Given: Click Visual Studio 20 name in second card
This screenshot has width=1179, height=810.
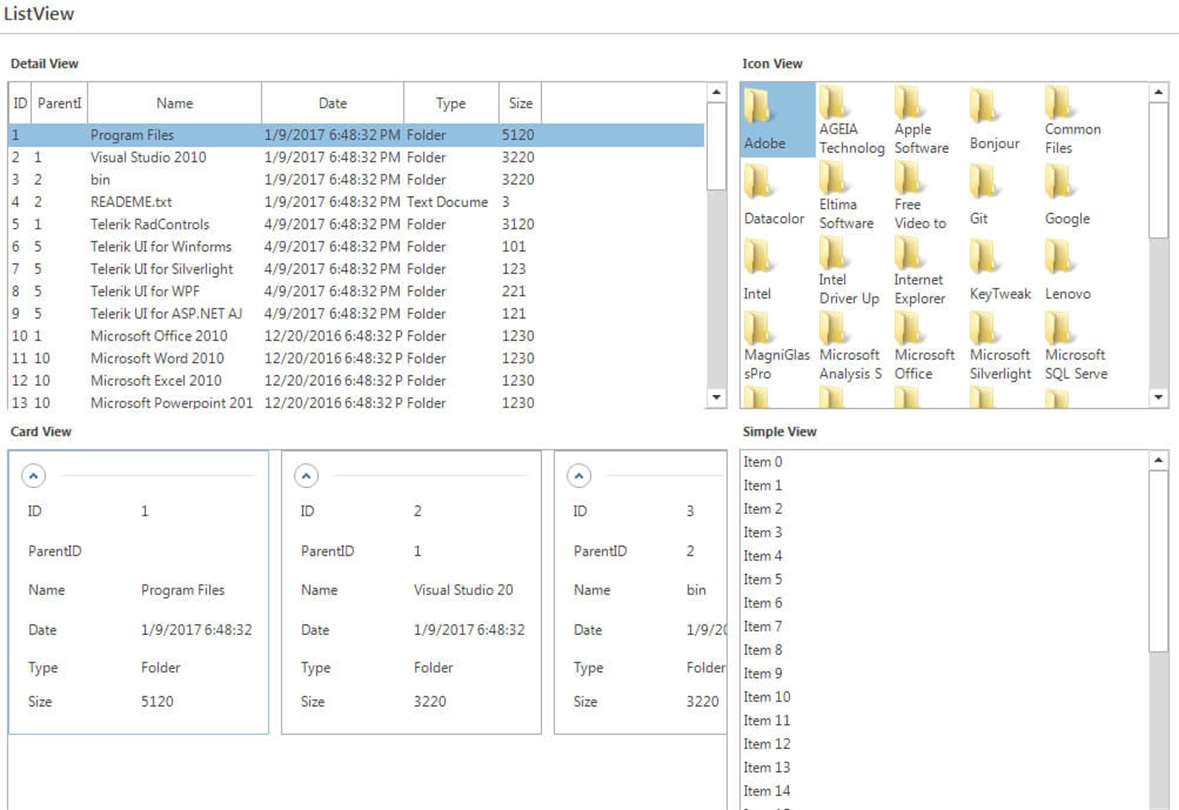Looking at the screenshot, I should point(463,590).
